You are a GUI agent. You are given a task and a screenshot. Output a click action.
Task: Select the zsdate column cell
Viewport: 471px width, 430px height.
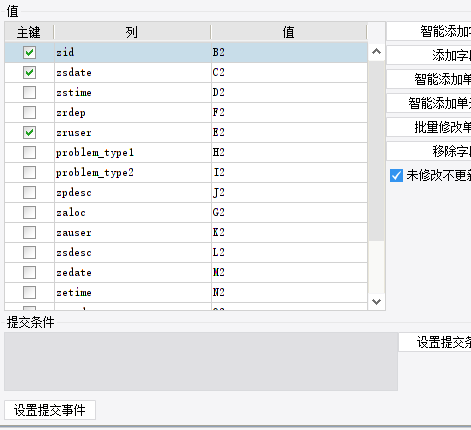pos(133,72)
